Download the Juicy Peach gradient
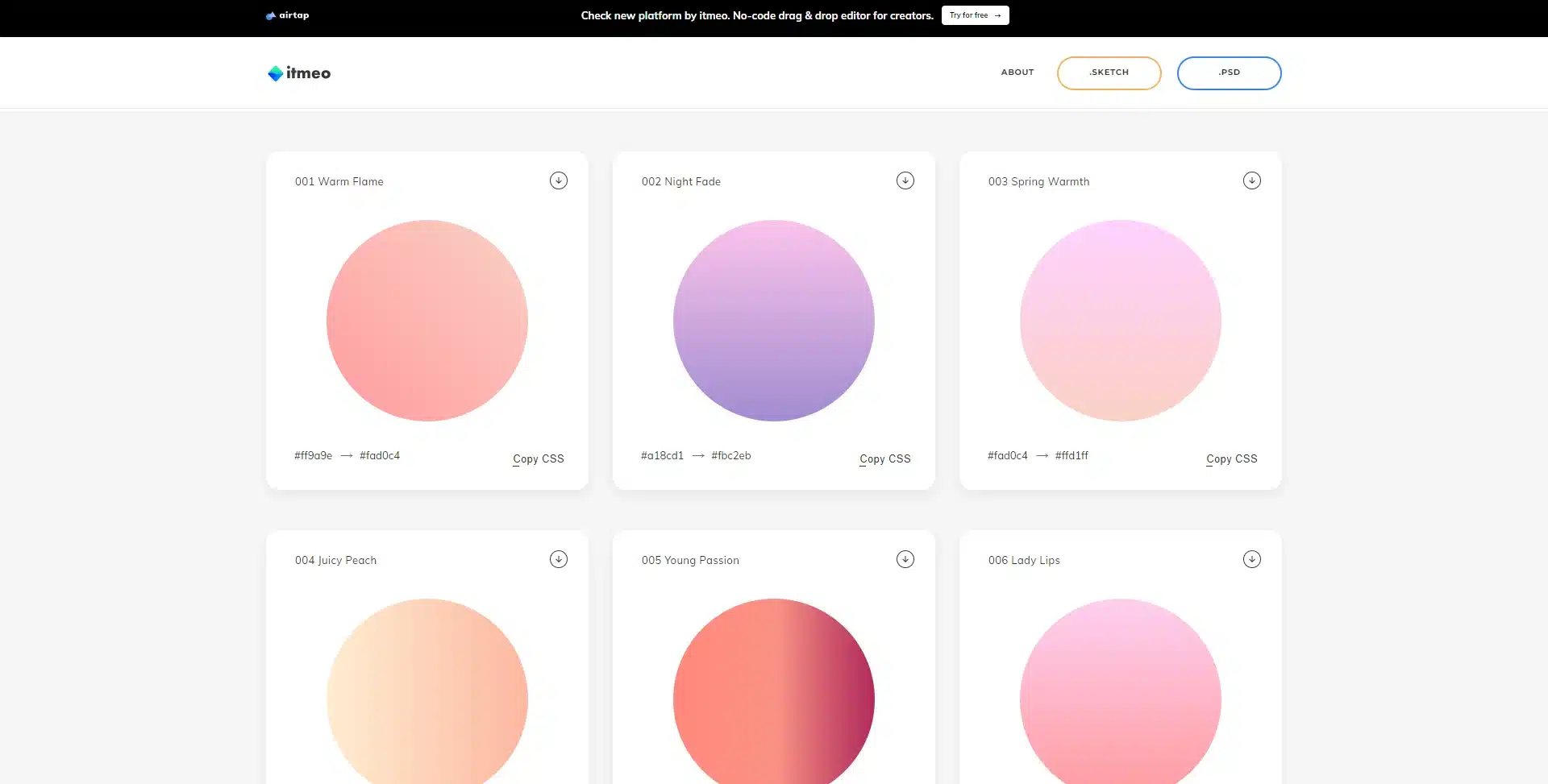The width and height of the screenshot is (1548, 784). [x=558, y=559]
